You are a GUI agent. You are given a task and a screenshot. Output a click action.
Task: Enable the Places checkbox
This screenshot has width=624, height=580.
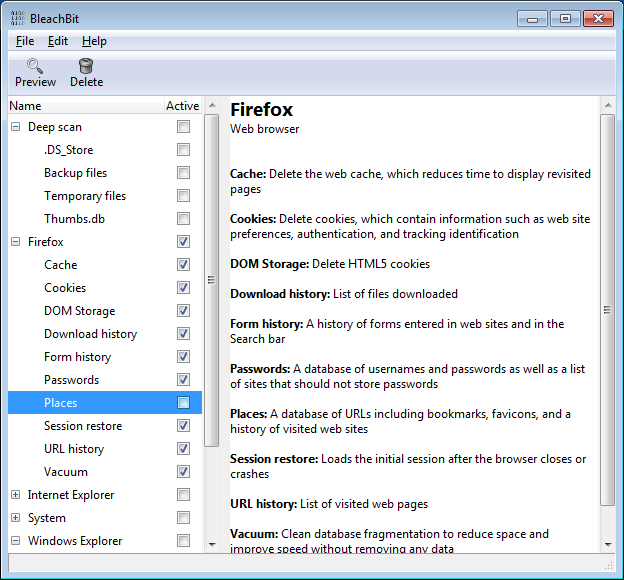pyautogui.click(x=183, y=403)
